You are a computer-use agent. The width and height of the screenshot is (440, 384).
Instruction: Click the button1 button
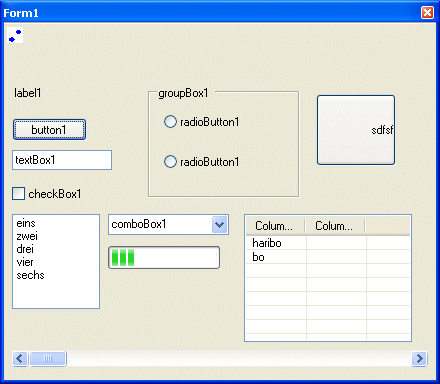(x=49, y=130)
